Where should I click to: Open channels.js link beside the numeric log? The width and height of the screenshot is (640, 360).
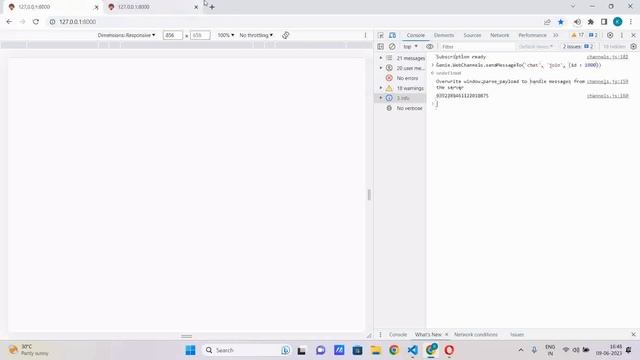pyautogui.click(x=607, y=96)
